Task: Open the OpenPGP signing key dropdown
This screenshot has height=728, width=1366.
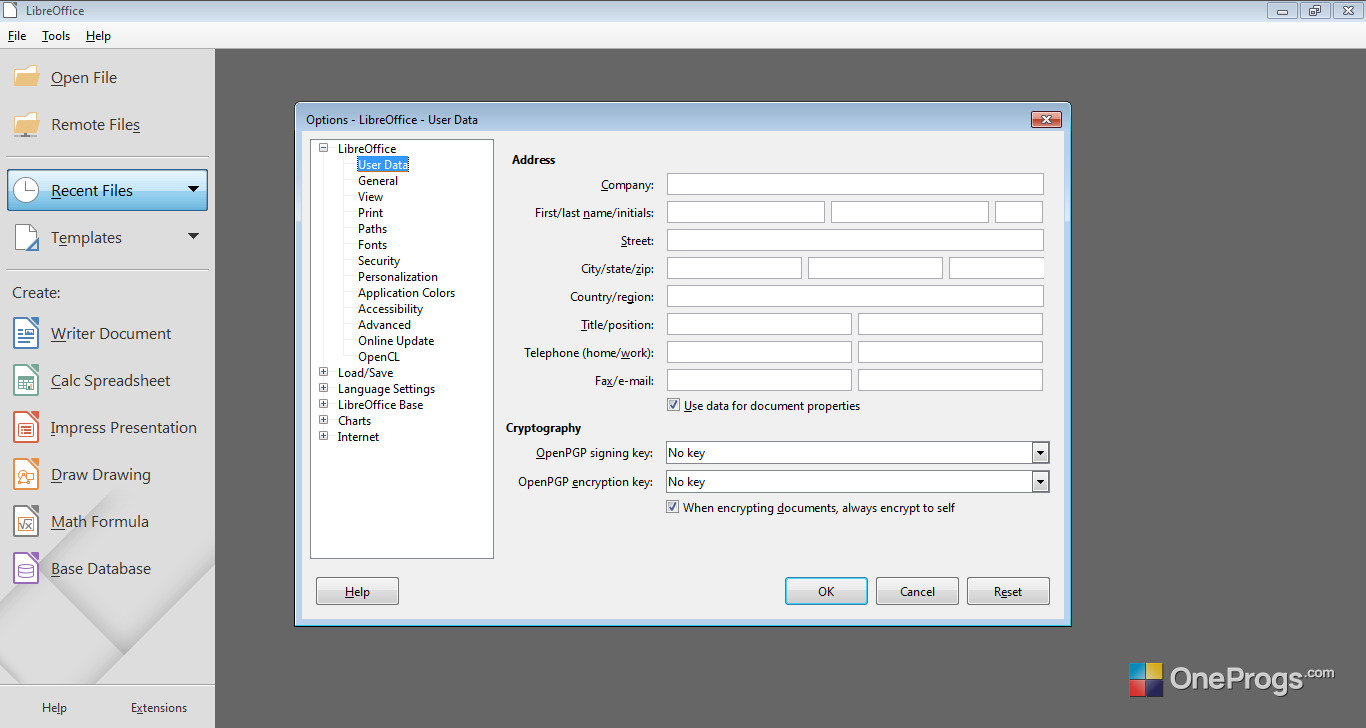Action: (1041, 453)
